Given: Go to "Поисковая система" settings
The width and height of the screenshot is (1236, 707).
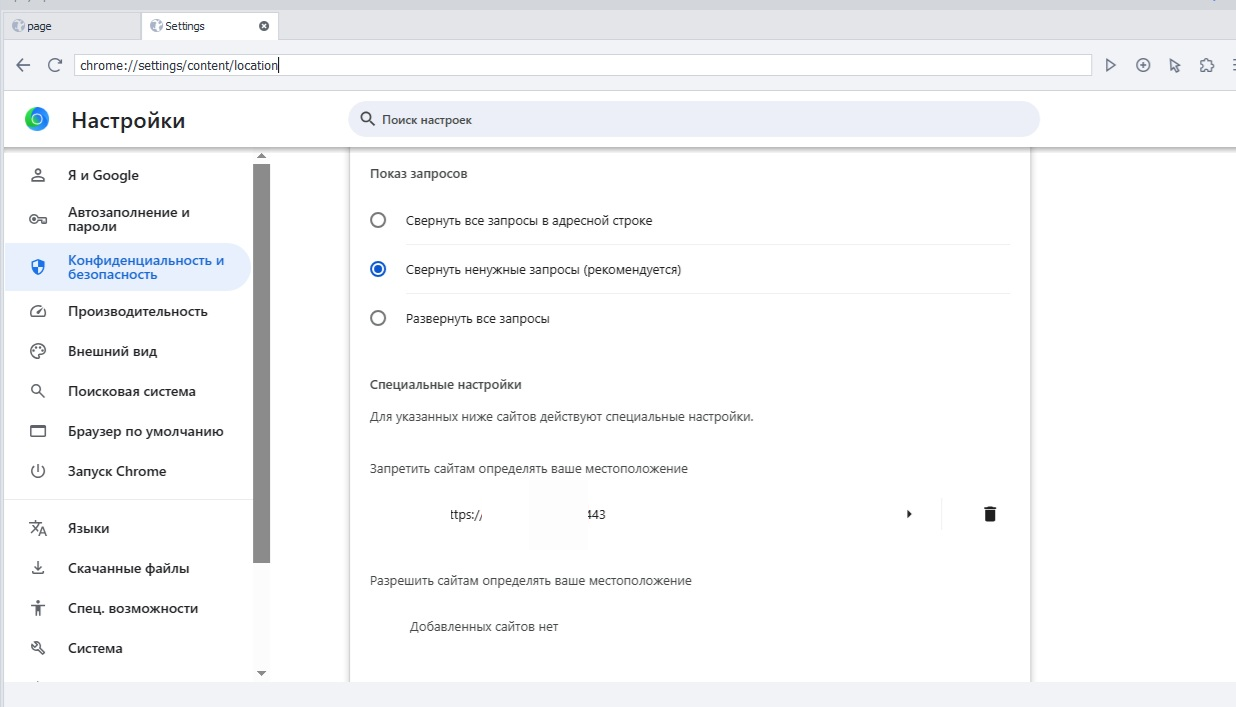Looking at the screenshot, I should coord(132,391).
